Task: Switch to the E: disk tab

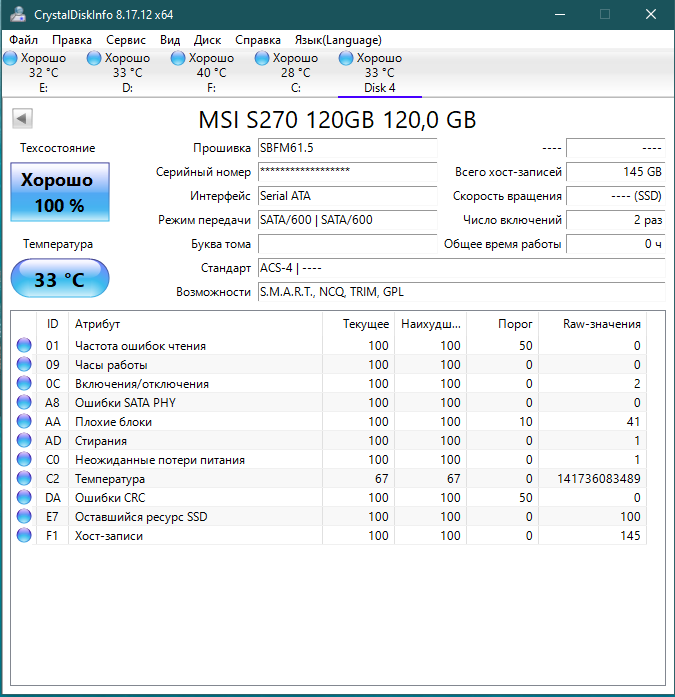Action: point(44,73)
